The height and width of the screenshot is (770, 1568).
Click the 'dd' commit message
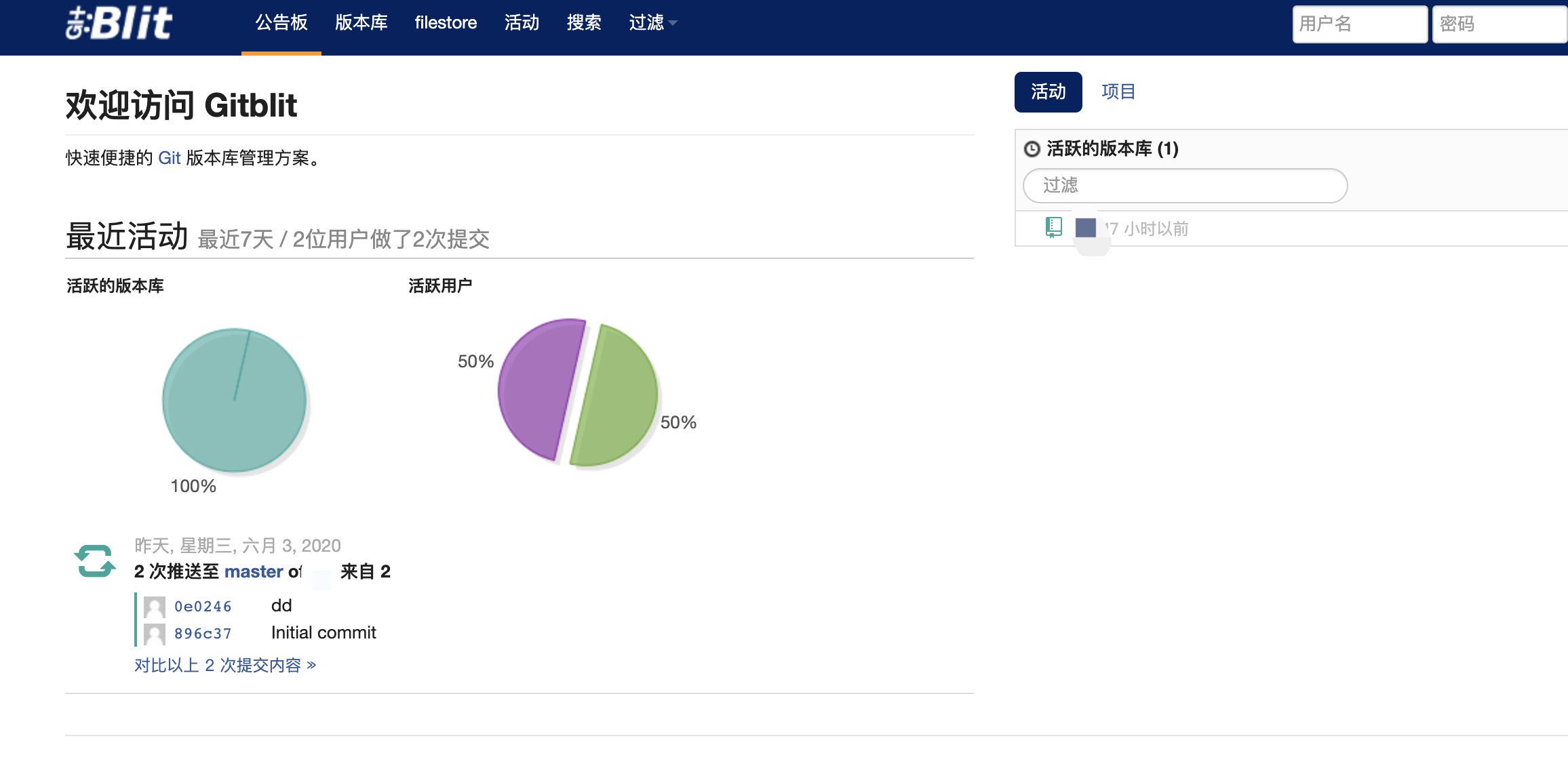(281, 605)
